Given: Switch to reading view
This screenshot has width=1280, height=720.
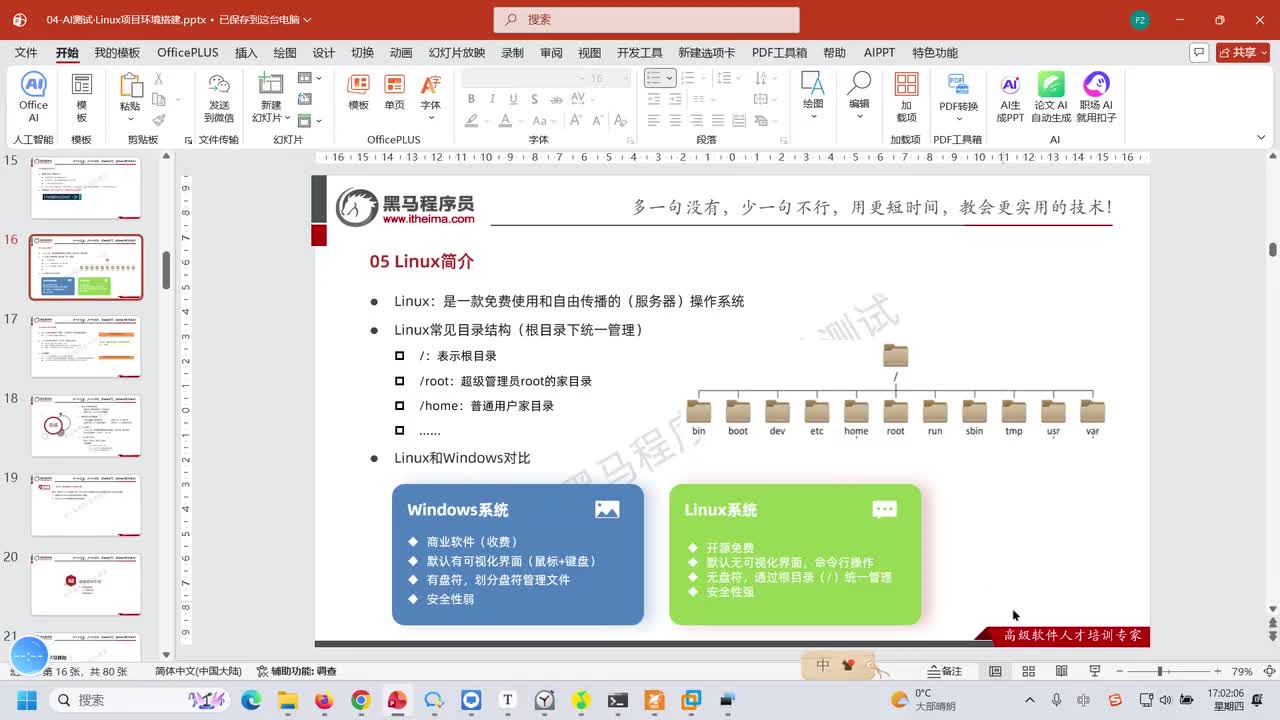Looking at the screenshot, I should pos(1061,671).
